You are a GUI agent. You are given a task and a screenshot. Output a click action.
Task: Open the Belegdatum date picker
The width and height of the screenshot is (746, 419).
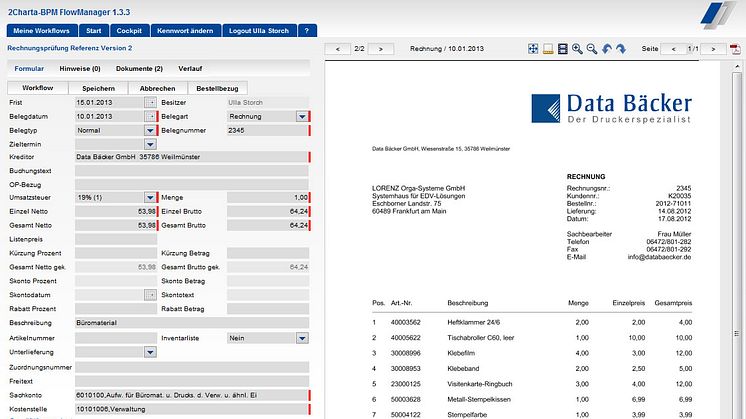(x=150, y=116)
